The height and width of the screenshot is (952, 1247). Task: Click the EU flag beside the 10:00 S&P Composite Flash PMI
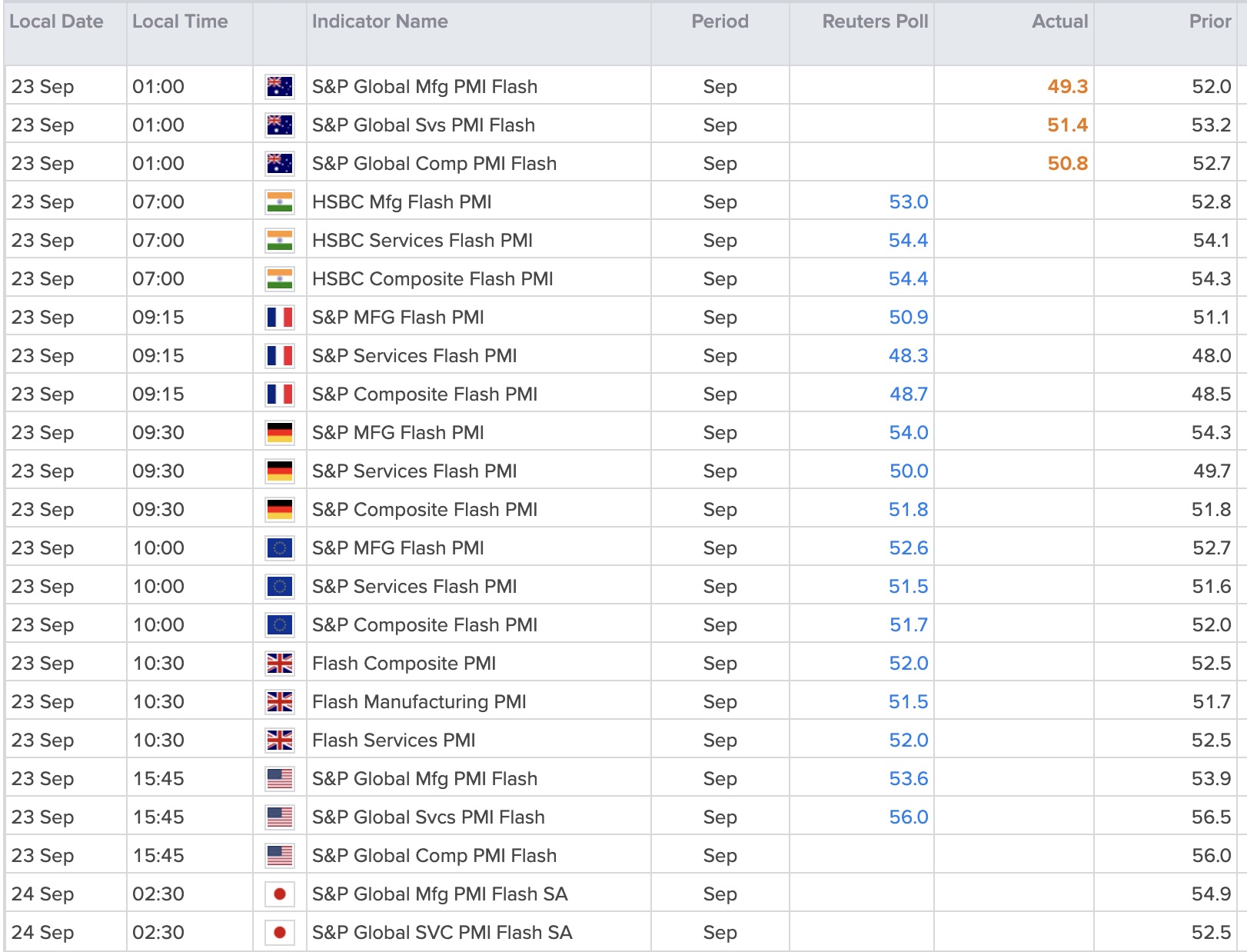(x=279, y=625)
